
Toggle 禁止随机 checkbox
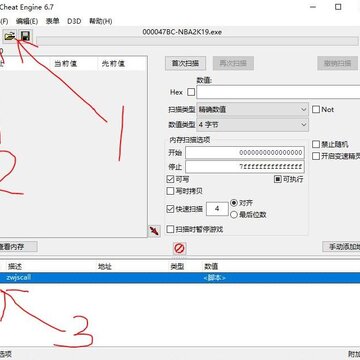point(316,144)
